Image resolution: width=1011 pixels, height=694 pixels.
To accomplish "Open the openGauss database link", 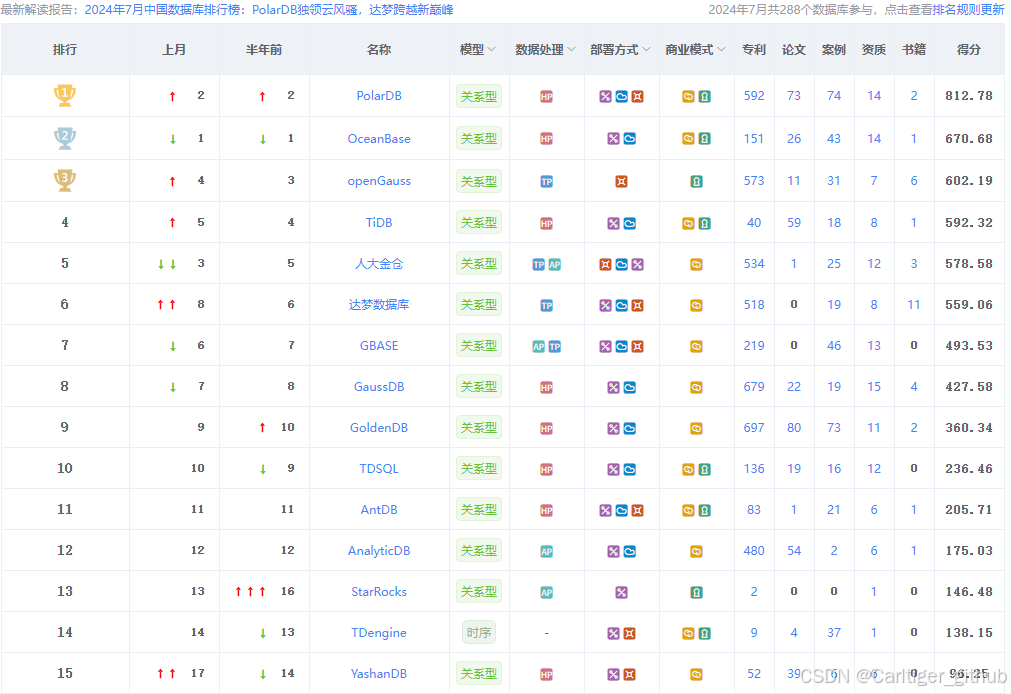I will 379,181.
